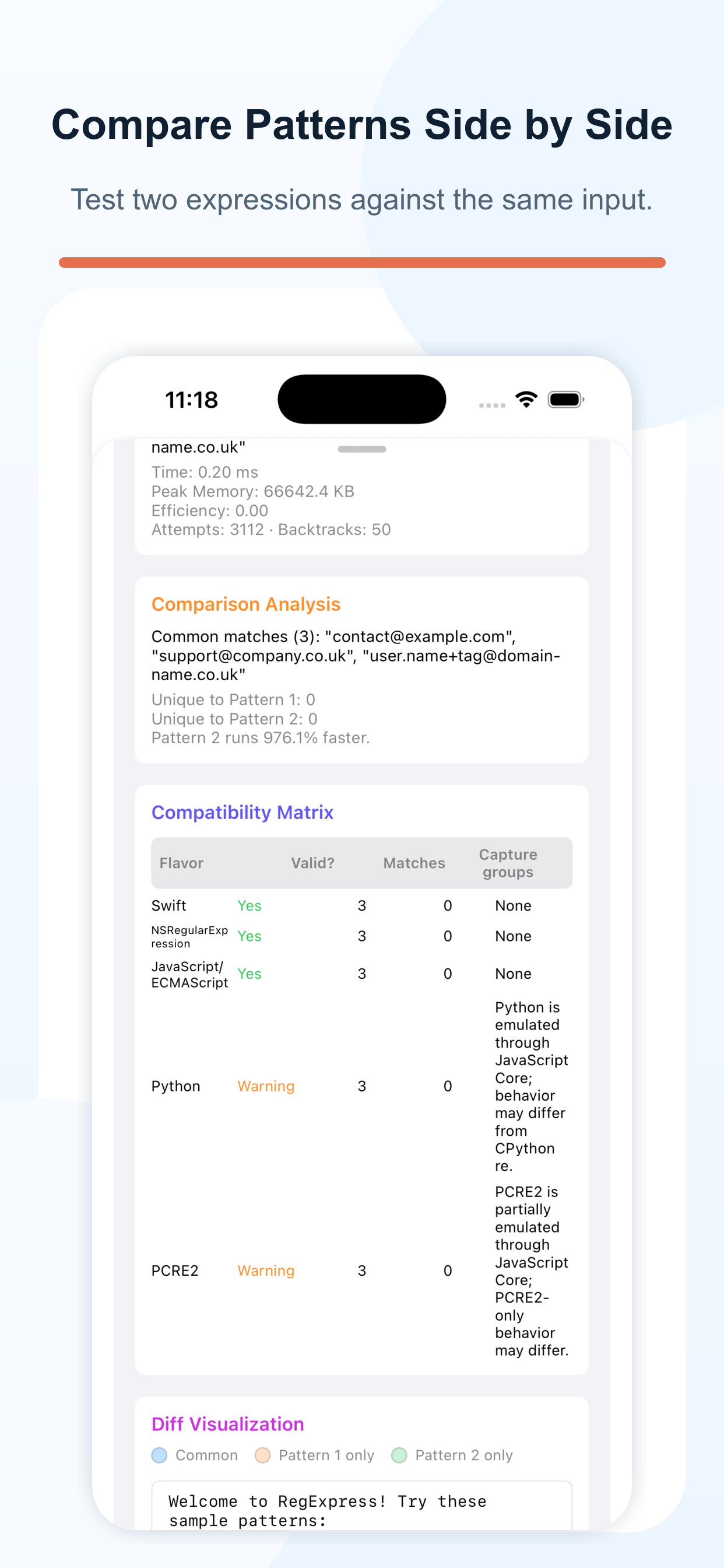Open the Compatibility Matrix heading

click(x=242, y=812)
